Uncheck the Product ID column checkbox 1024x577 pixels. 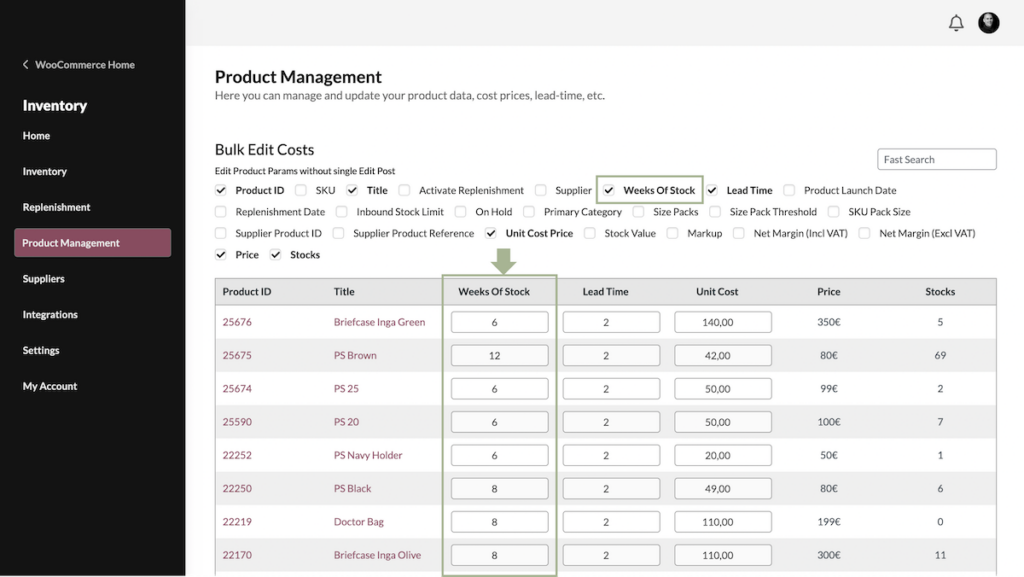coord(221,190)
